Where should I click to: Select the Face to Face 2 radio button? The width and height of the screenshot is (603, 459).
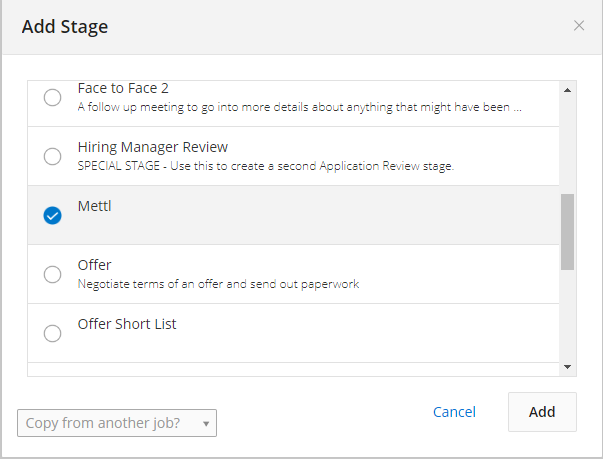point(52,97)
